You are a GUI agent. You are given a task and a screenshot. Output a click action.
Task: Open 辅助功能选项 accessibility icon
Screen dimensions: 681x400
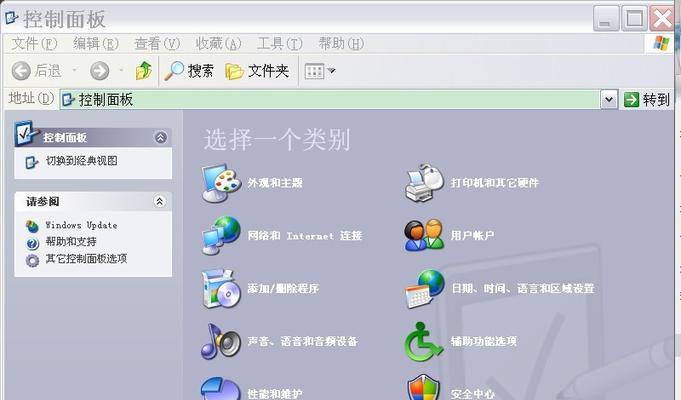pyautogui.click(x=424, y=341)
